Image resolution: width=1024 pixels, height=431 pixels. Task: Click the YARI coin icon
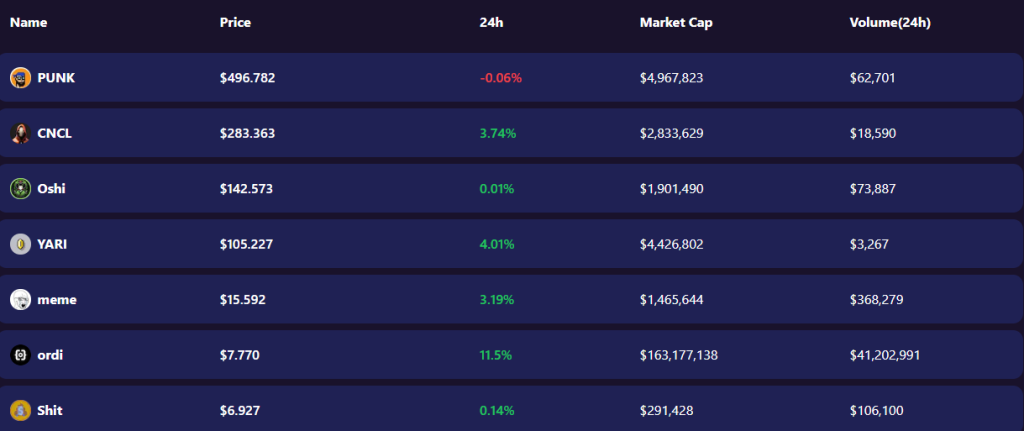(20, 244)
